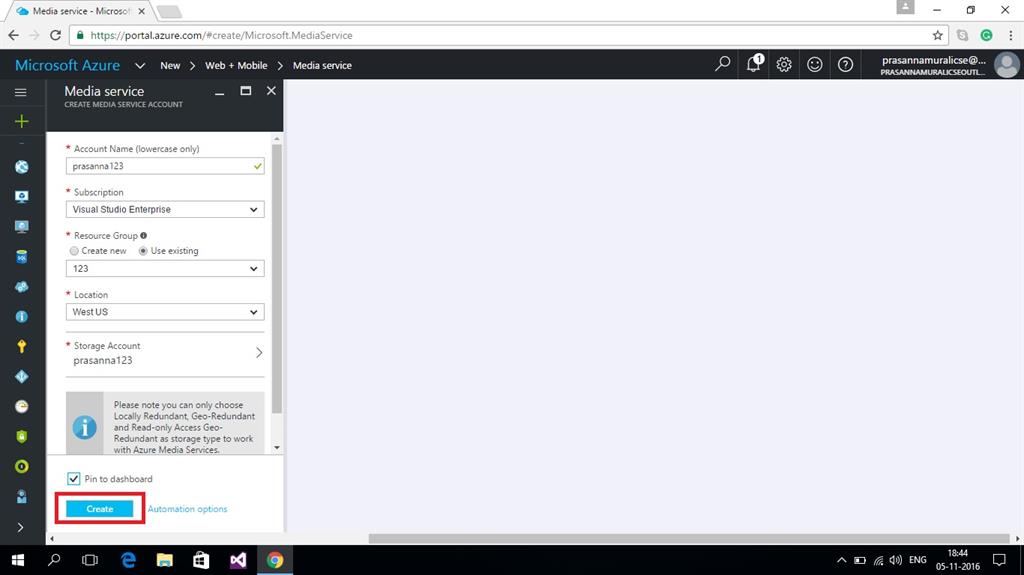Open the Resource Group 123 dropdown

tap(165, 269)
